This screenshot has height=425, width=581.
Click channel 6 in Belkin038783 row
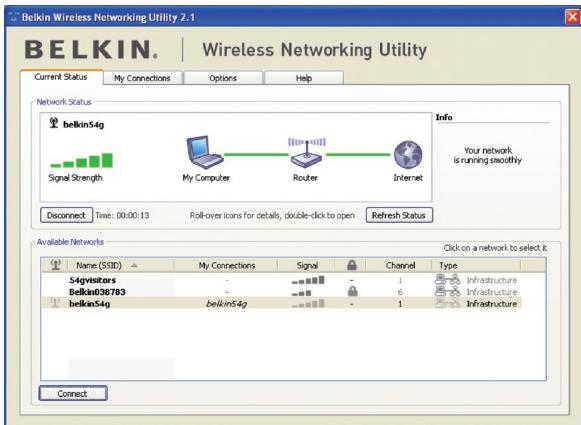[400, 292]
